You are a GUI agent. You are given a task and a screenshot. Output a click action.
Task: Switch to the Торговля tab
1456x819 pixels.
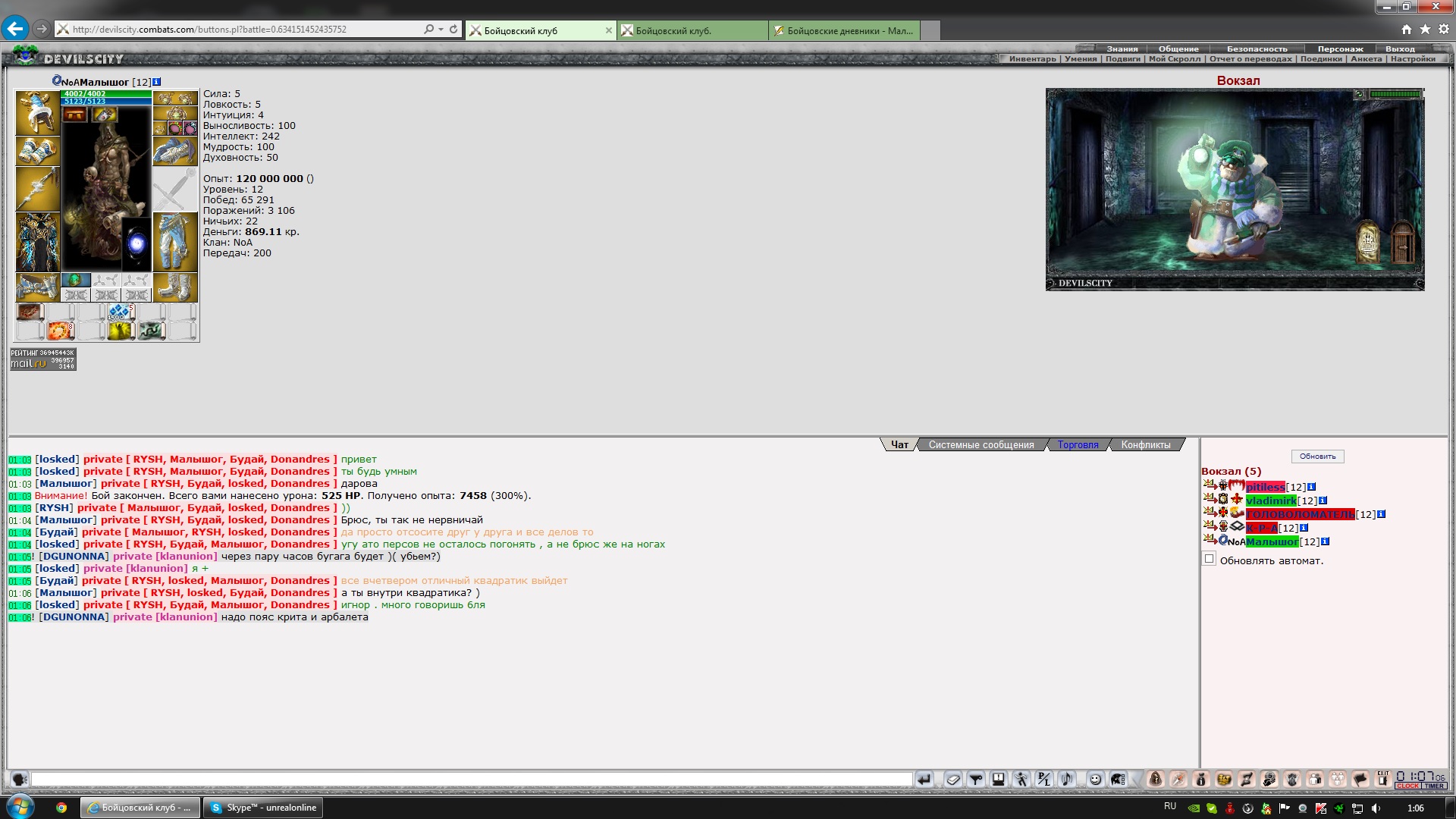point(1078,445)
